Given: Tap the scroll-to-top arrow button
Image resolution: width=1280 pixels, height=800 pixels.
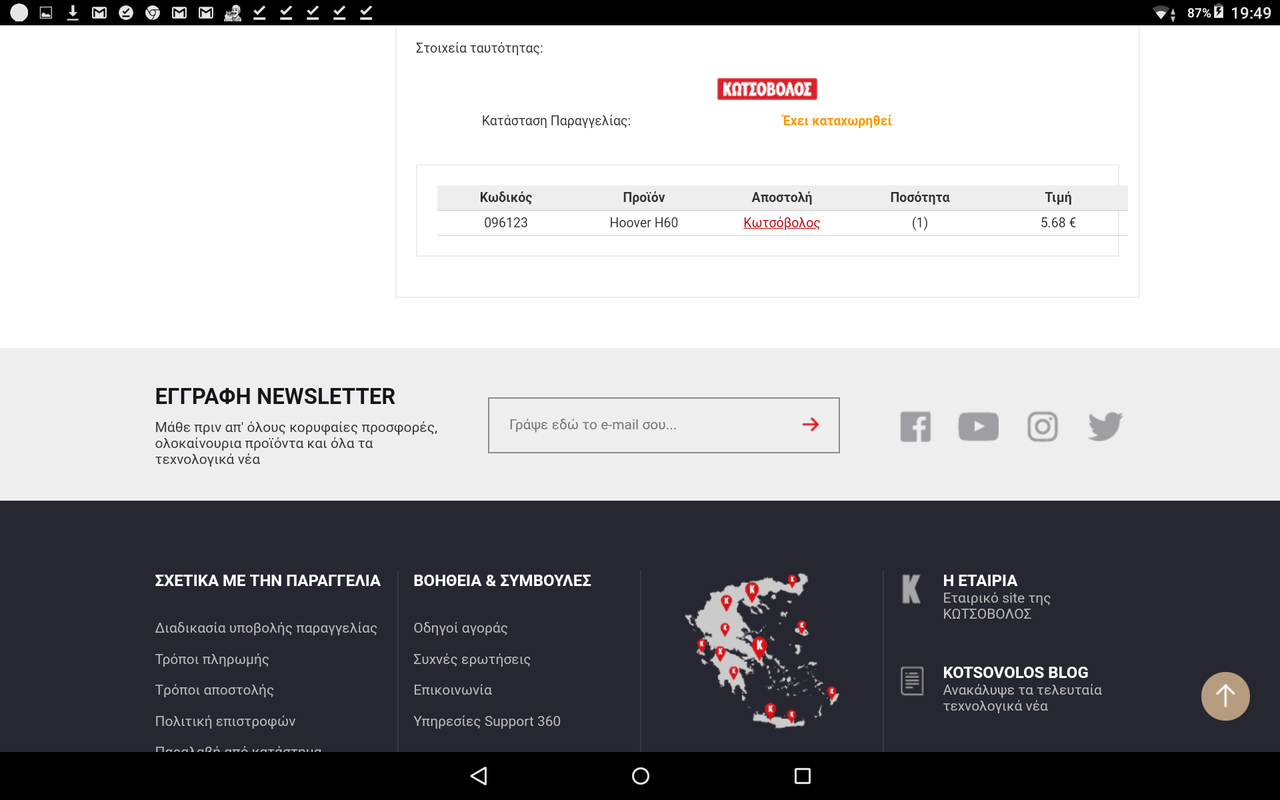Looking at the screenshot, I should click(x=1225, y=695).
